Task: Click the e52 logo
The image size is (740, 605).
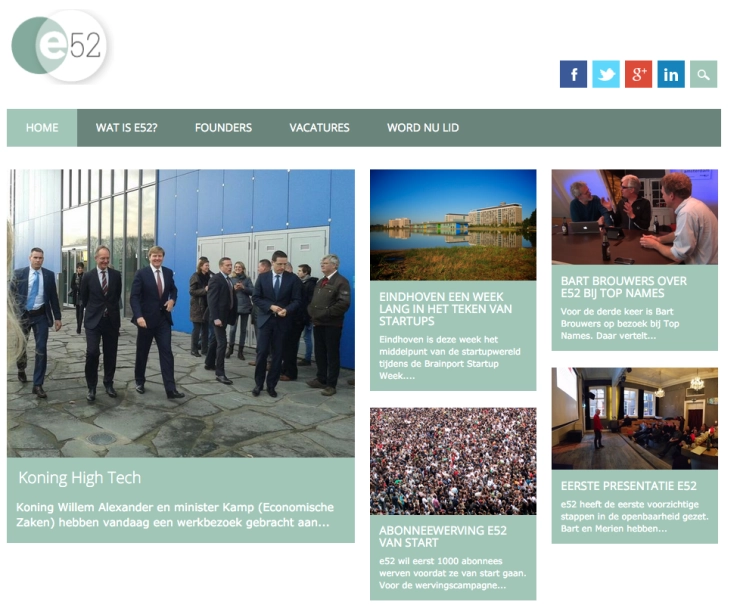Action: pyautogui.click(x=59, y=46)
